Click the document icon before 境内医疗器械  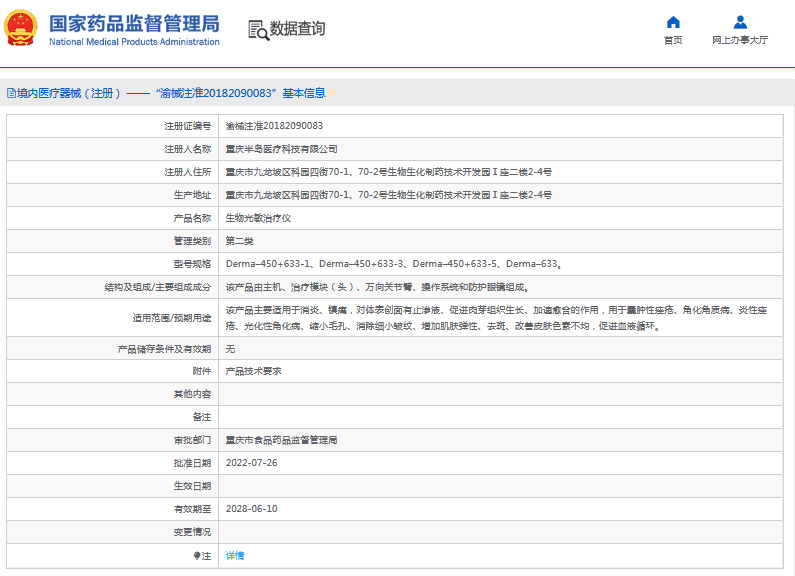(11, 93)
